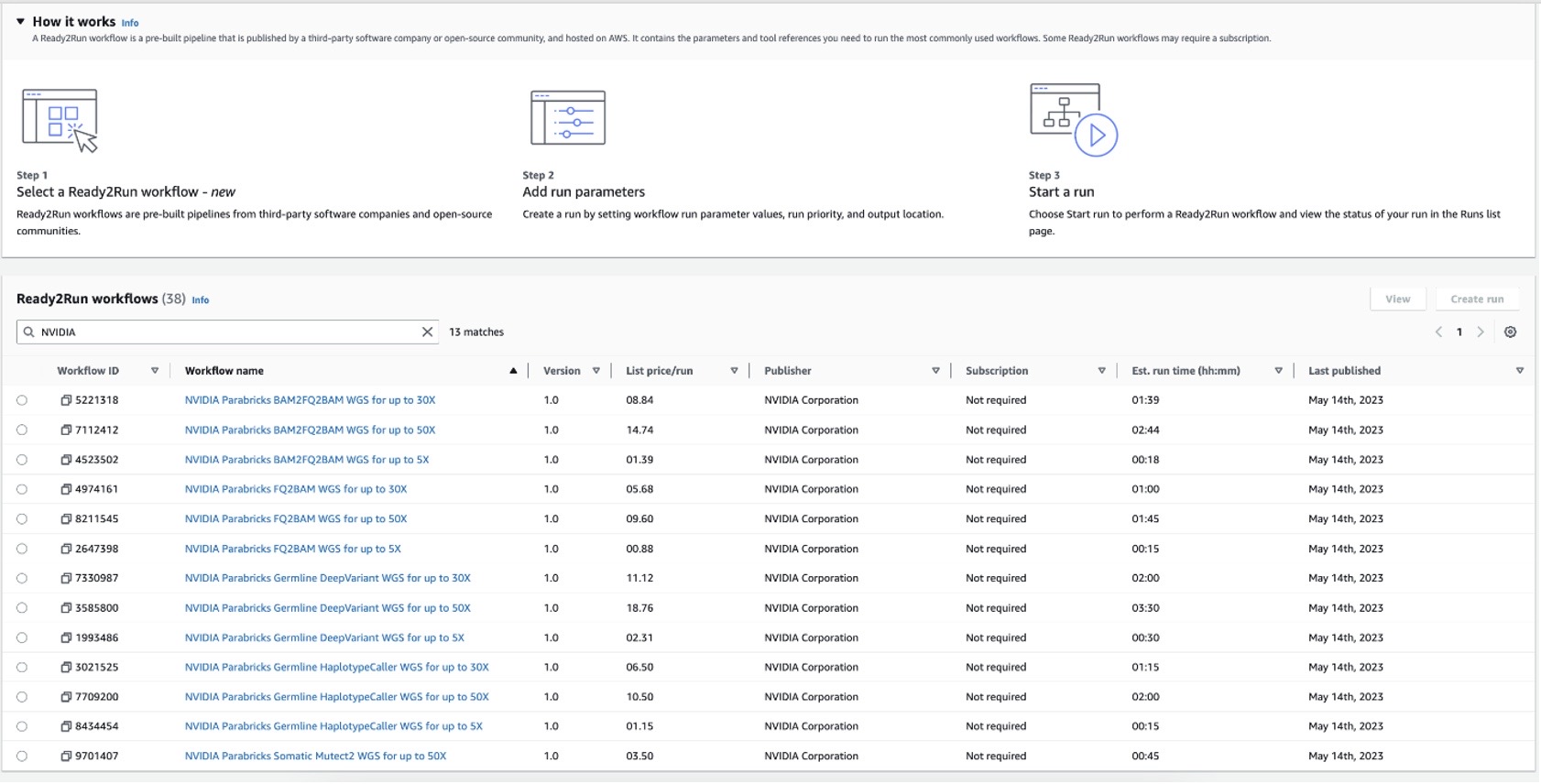Open Last published column sort arrow
The width and height of the screenshot is (1541, 784).
[1519, 371]
